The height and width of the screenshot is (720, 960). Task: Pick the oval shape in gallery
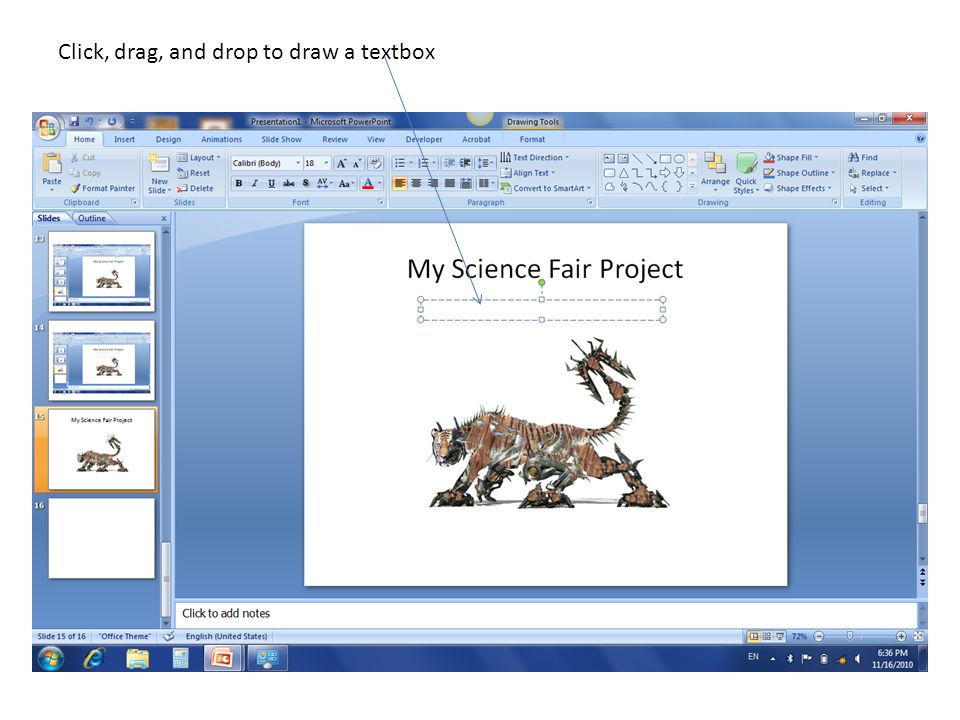coord(679,159)
